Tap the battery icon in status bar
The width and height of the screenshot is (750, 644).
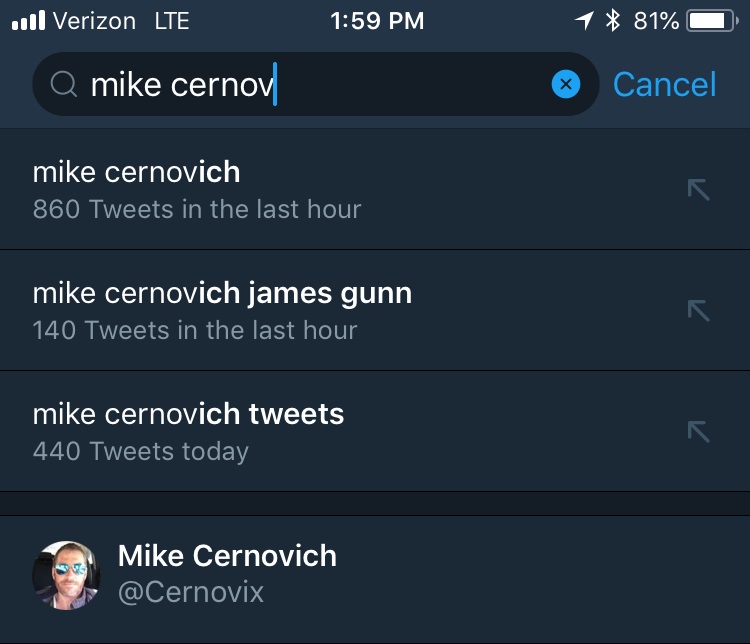712,21
